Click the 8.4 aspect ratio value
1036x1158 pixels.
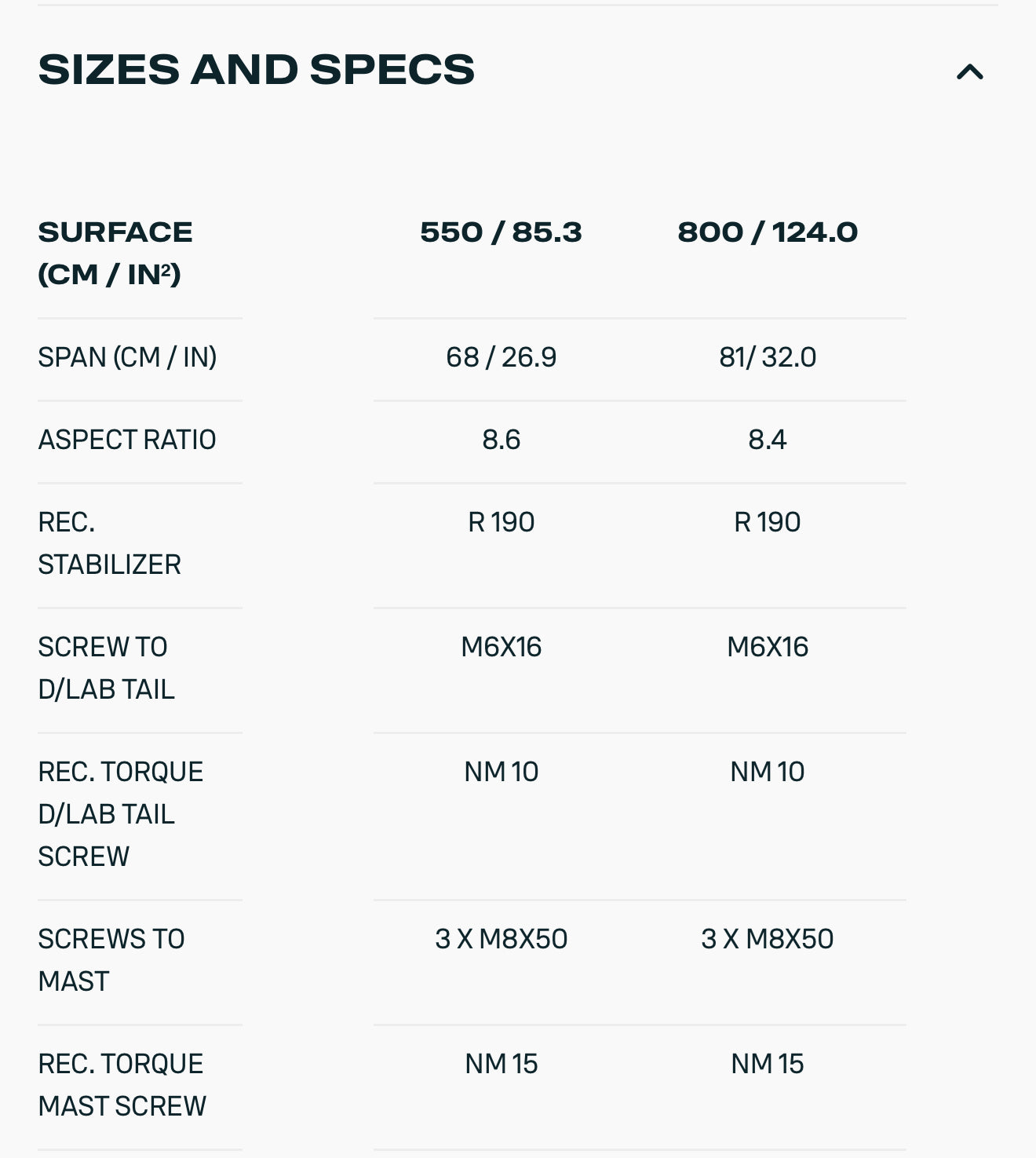pyautogui.click(x=768, y=440)
